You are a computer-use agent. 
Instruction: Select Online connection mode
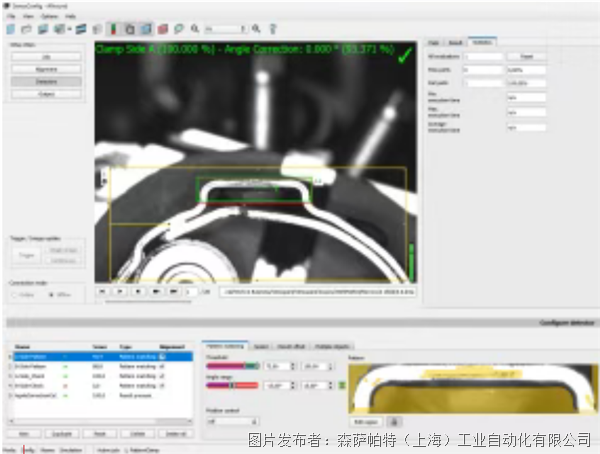click(x=23, y=295)
